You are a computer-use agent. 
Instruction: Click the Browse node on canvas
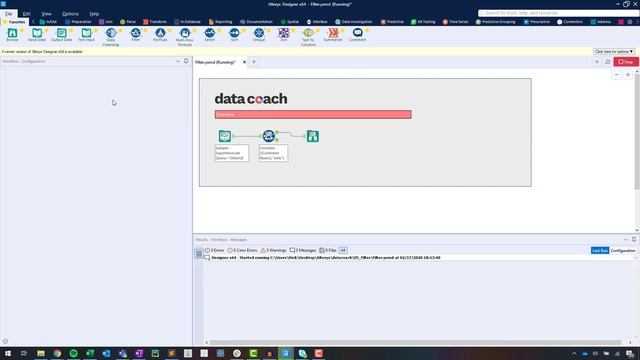pos(313,136)
